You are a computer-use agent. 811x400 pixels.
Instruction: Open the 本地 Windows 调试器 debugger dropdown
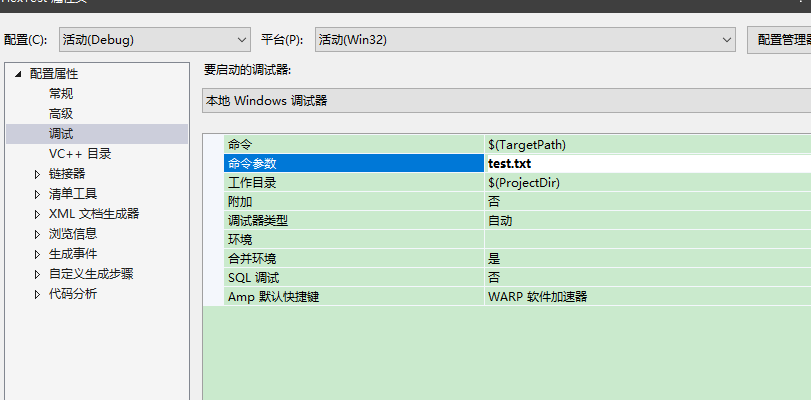[x=505, y=101]
